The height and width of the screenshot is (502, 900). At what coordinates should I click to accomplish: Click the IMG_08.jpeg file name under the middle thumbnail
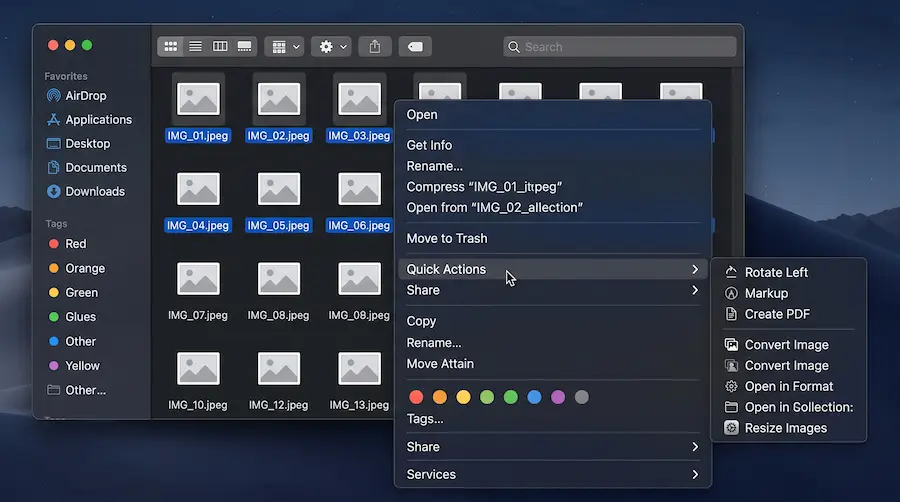click(278, 315)
